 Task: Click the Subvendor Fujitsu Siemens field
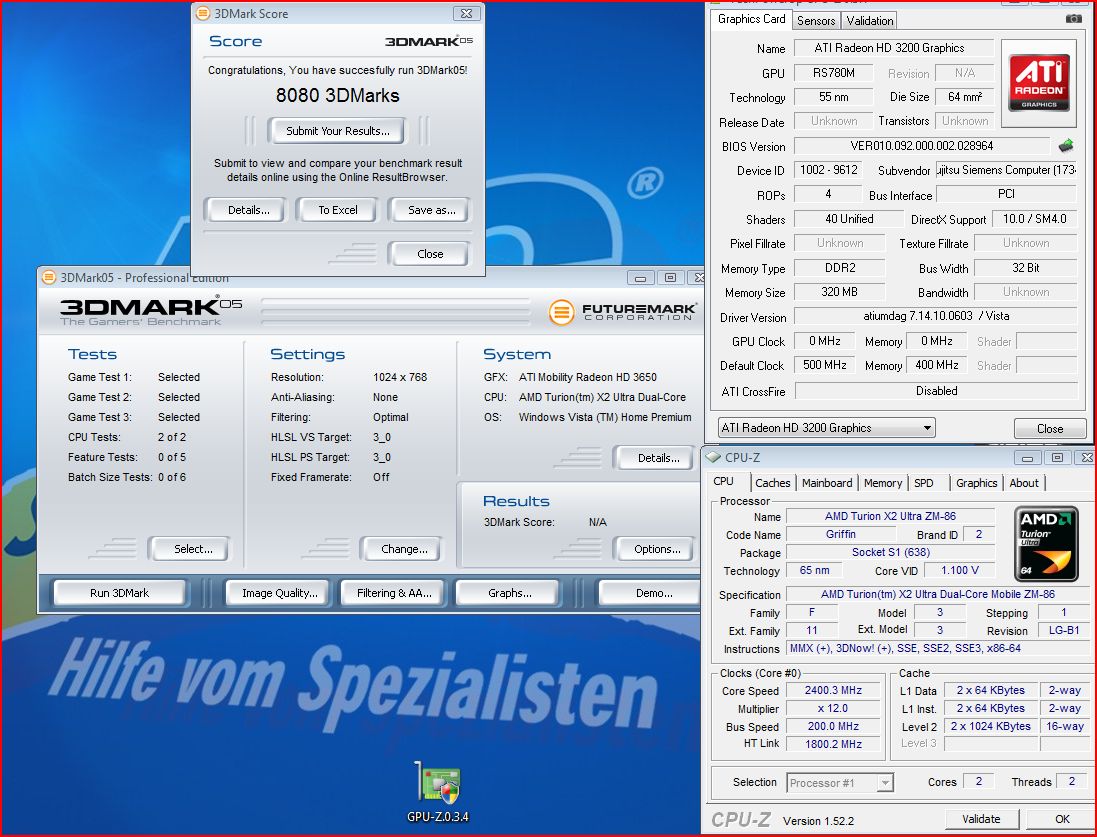pos(1006,170)
